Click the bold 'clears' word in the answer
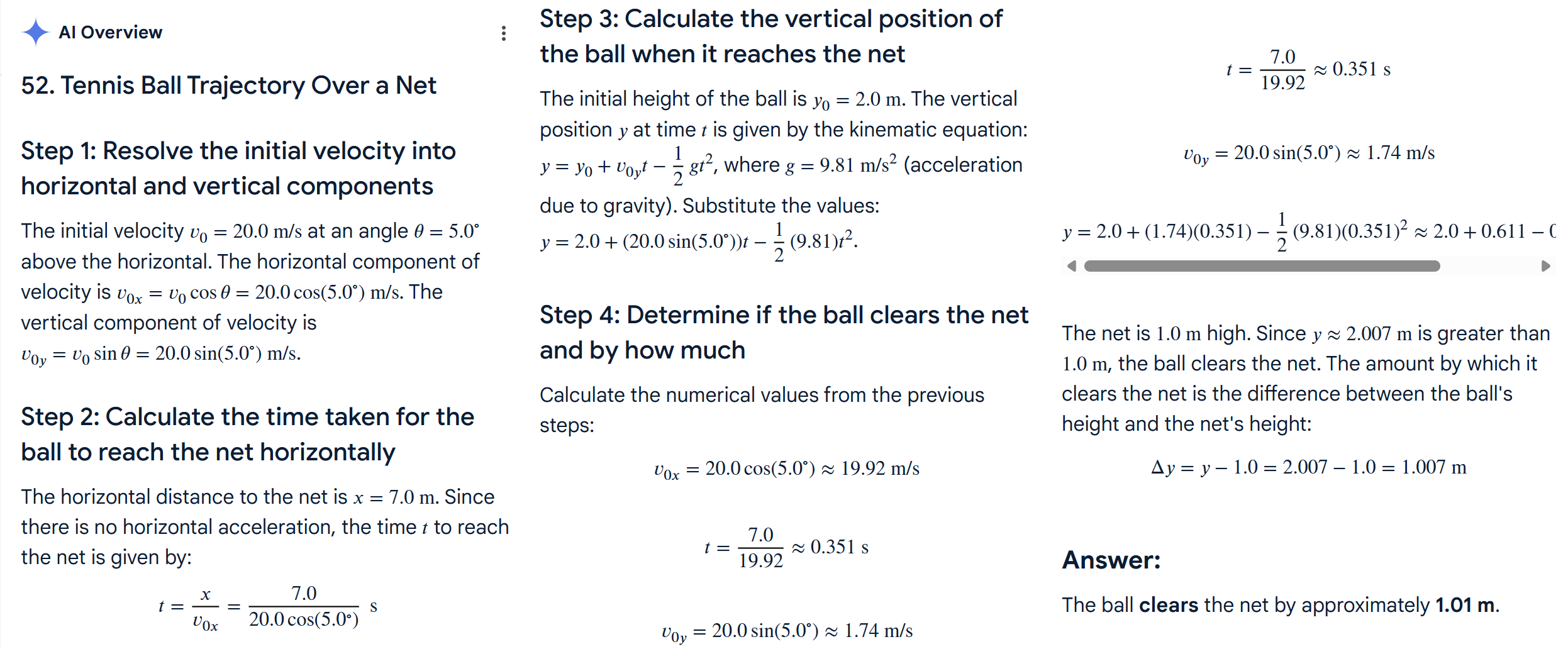 coord(1168,605)
